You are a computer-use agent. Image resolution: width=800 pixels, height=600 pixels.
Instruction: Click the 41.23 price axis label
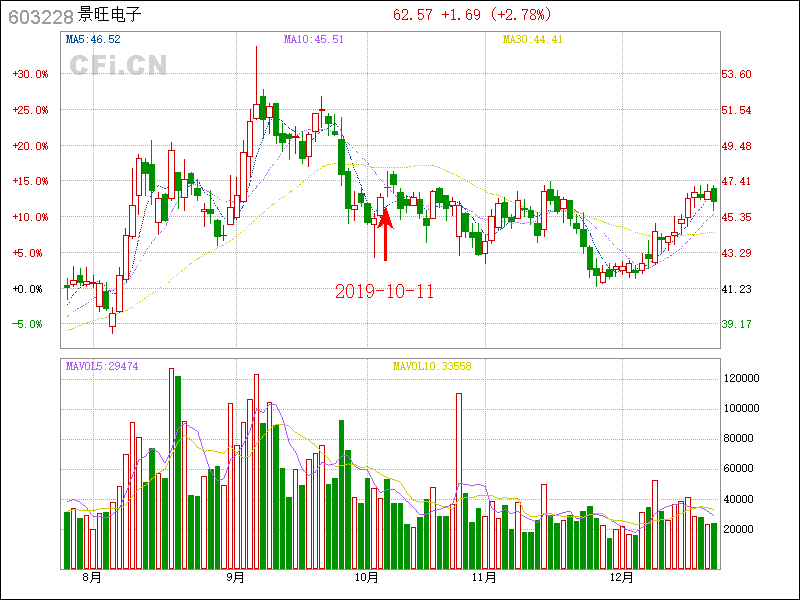pos(736,289)
